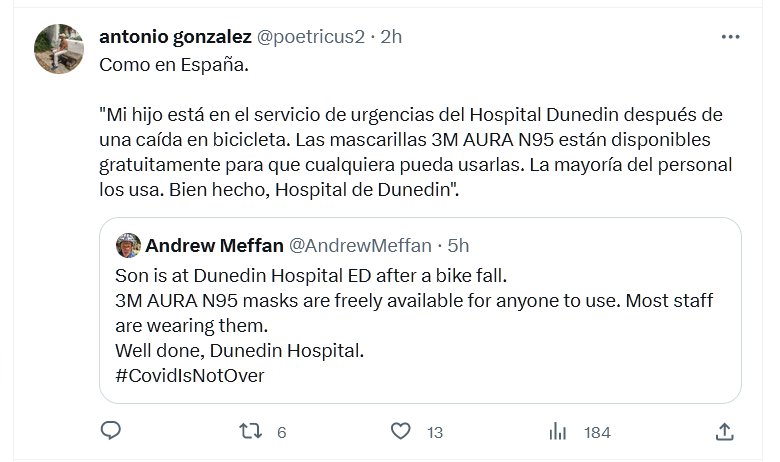Open antonio gonzalez's profile via display name
This screenshot has width=780, height=462.
coord(176,37)
